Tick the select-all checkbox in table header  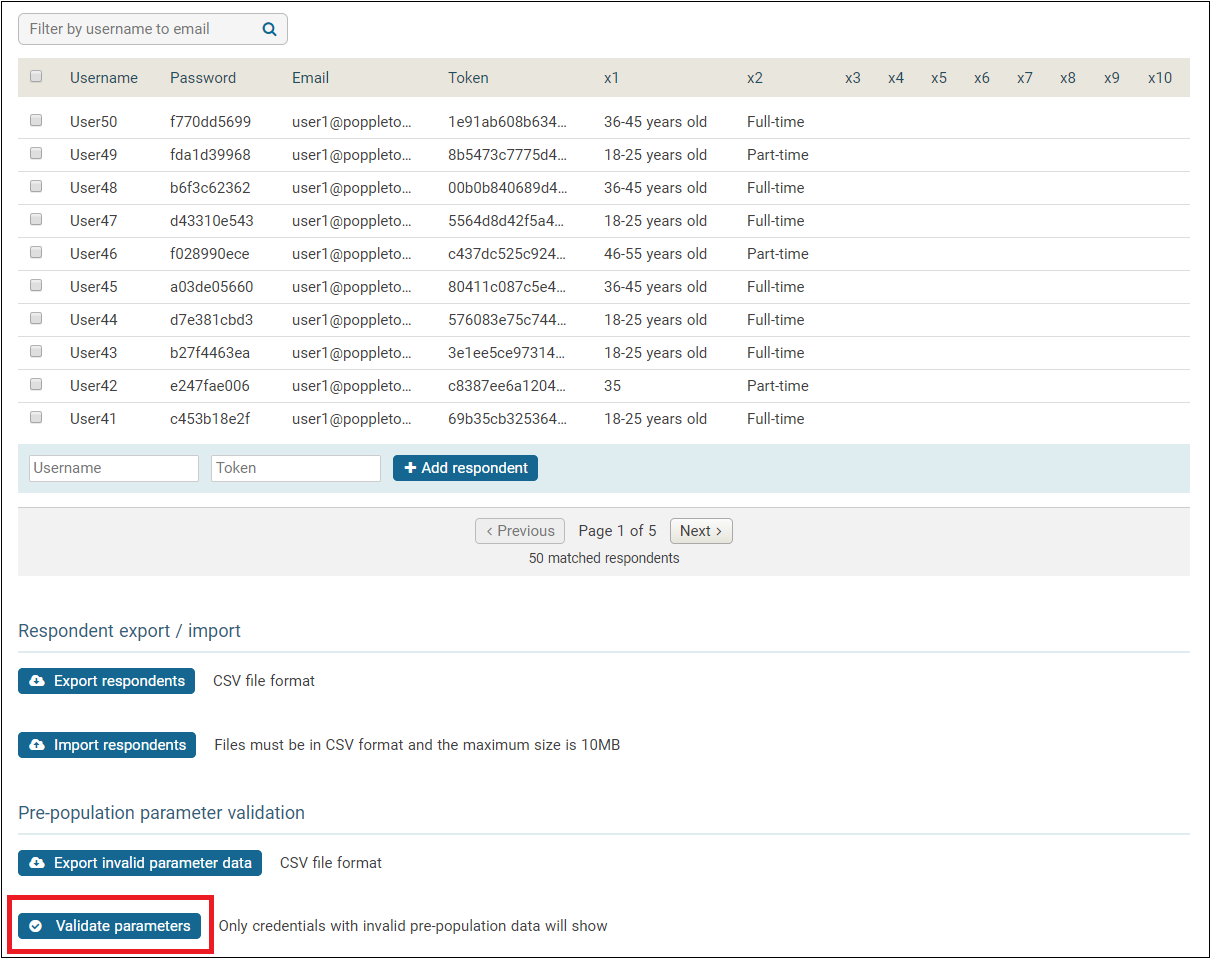point(36,76)
